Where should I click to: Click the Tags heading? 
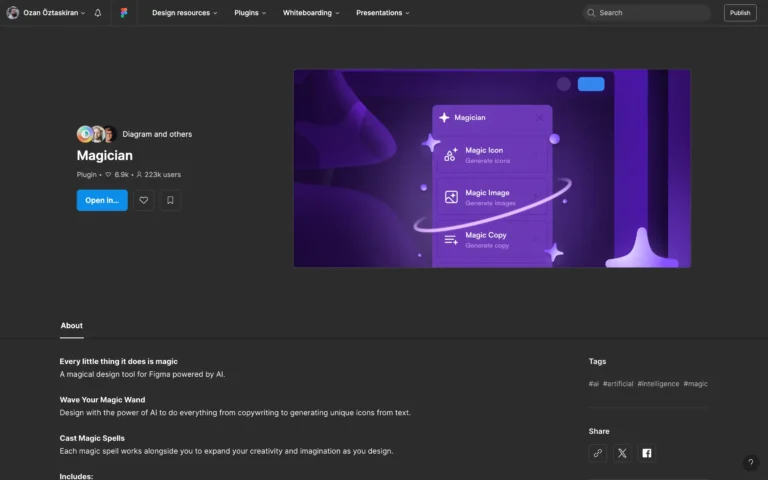[x=597, y=361]
